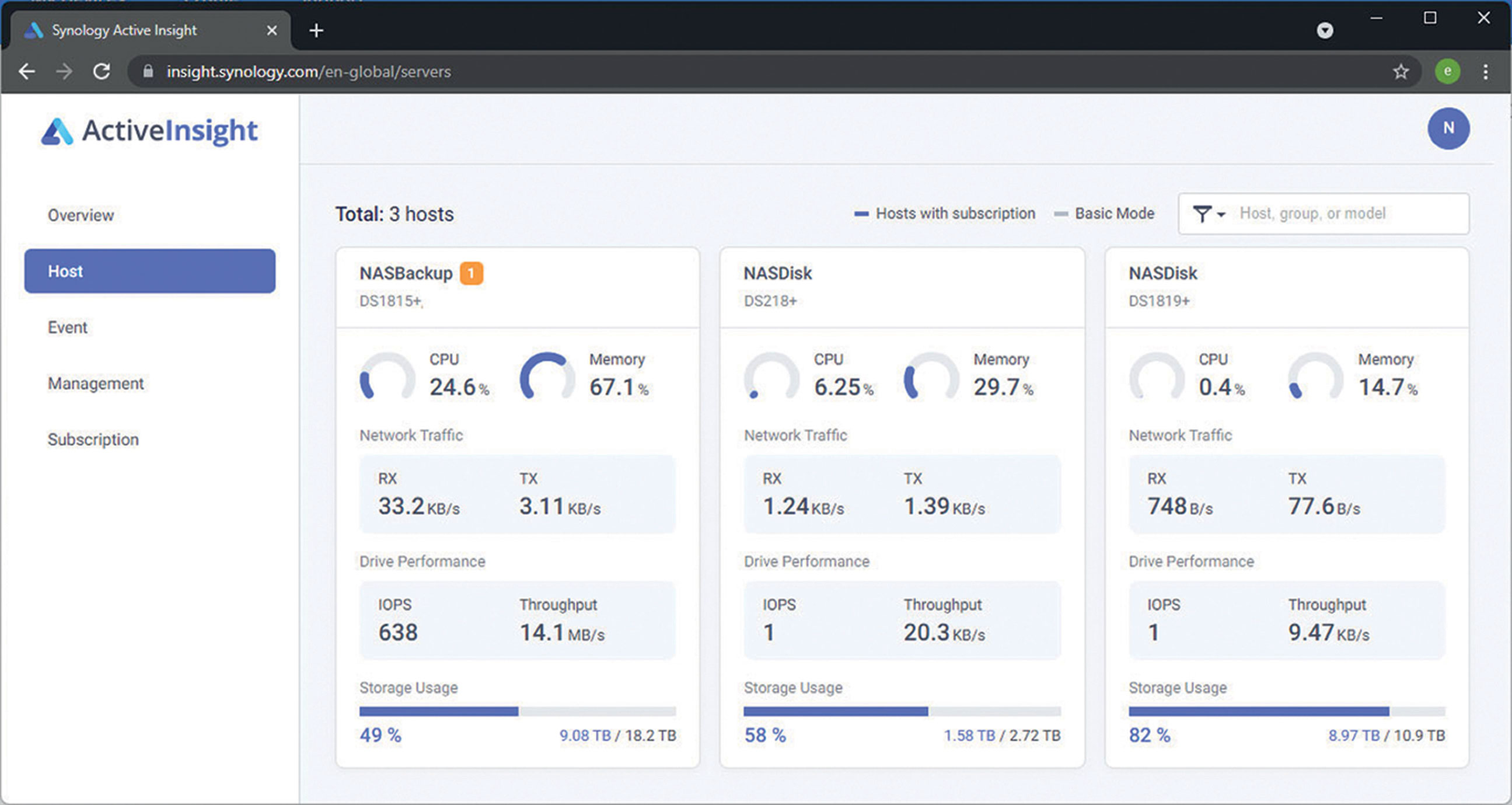This screenshot has width=1512, height=805.
Task: Click the orange alert badge on NASBackup
Action: (471, 273)
